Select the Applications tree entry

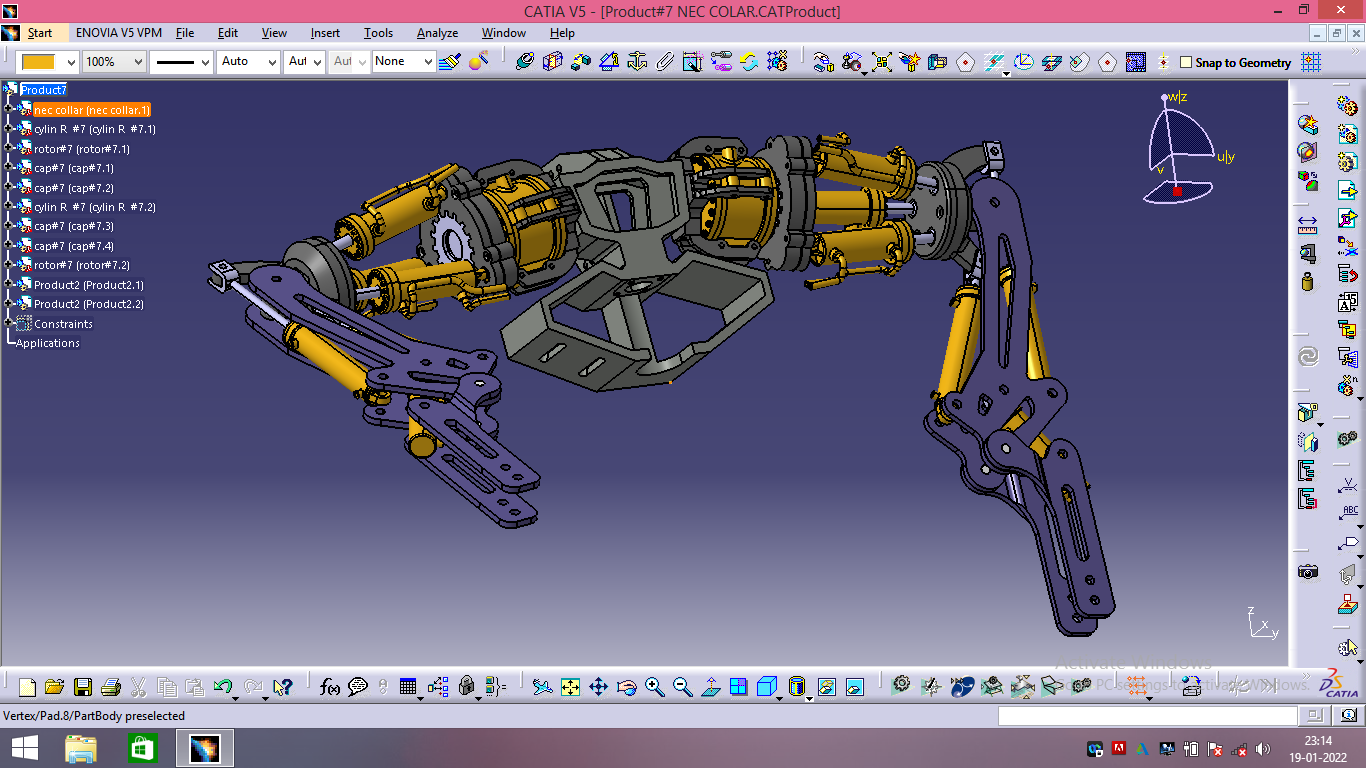(48, 343)
